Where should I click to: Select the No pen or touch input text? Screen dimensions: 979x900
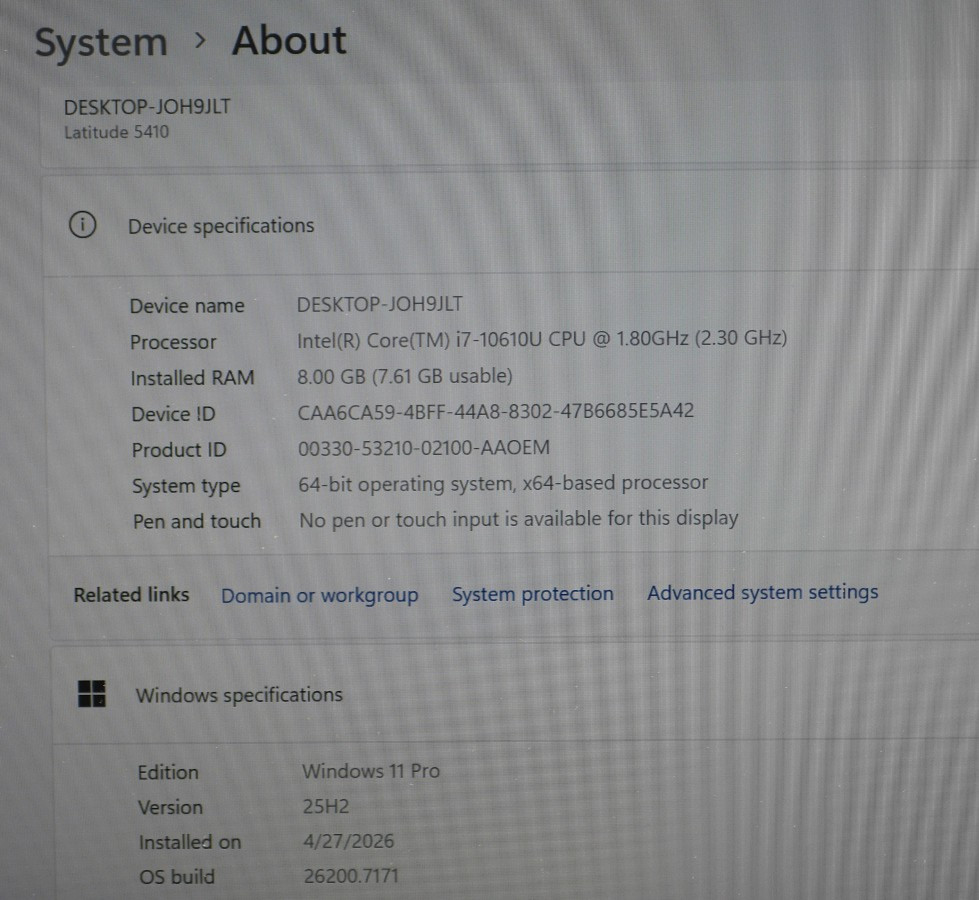518,519
